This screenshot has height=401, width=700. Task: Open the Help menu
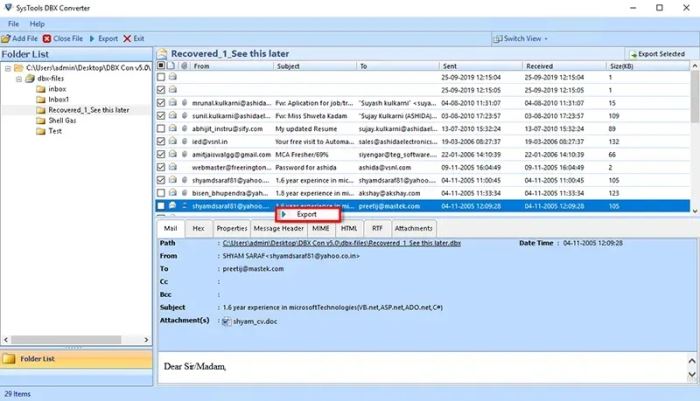coord(37,24)
